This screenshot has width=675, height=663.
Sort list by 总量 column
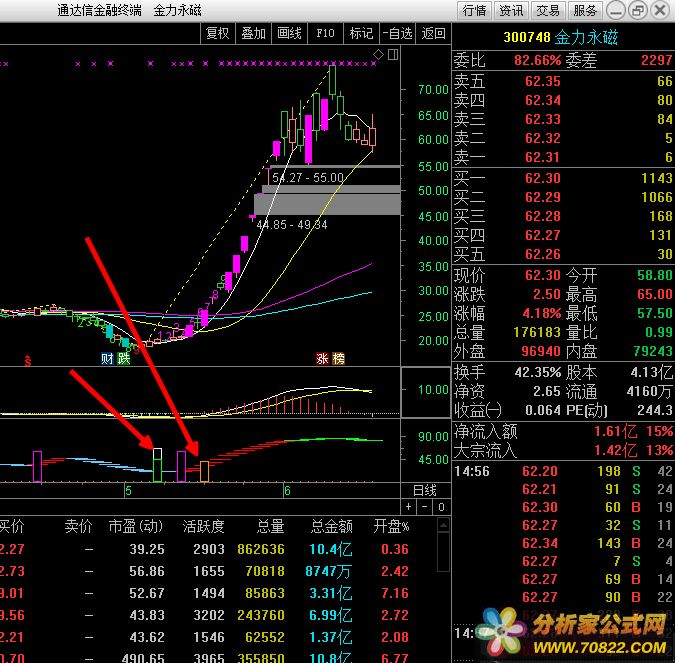(x=271, y=526)
